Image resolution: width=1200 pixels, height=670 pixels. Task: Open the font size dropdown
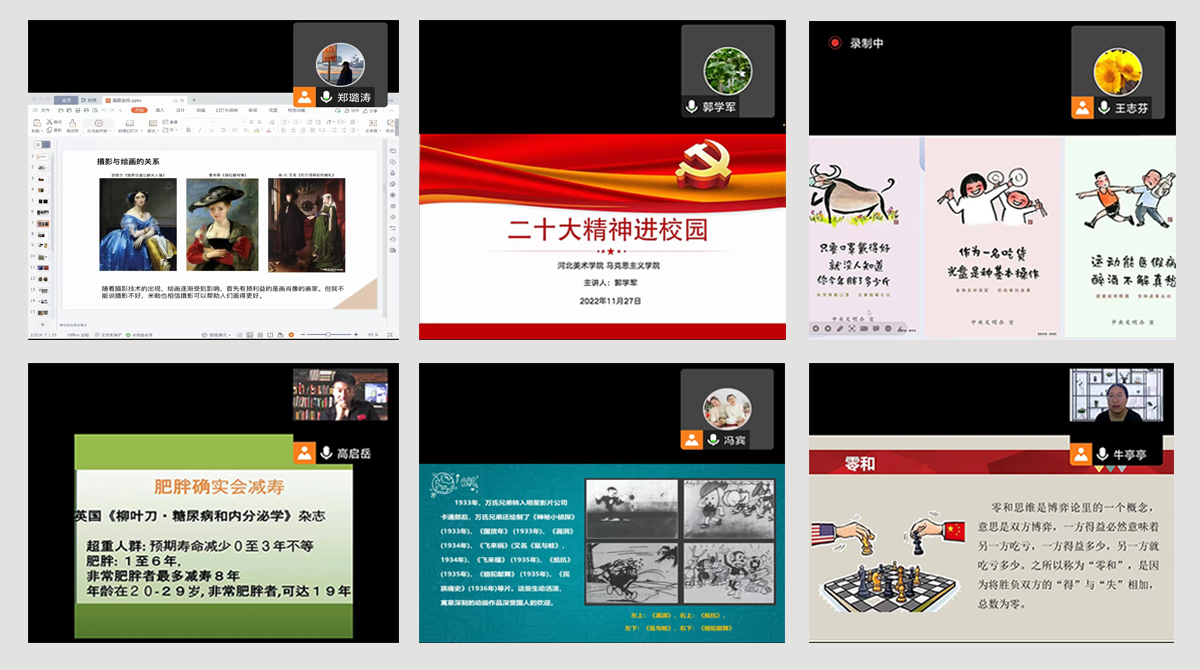pyautogui.click(x=243, y=123)
